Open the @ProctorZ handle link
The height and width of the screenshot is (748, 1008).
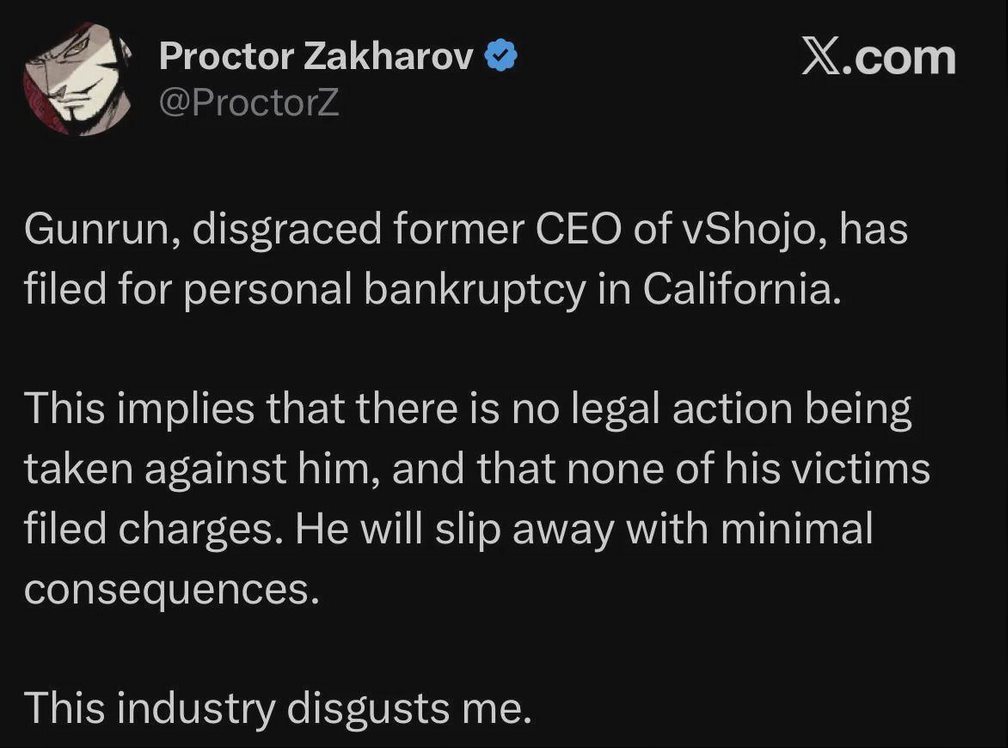pos(249,101)
